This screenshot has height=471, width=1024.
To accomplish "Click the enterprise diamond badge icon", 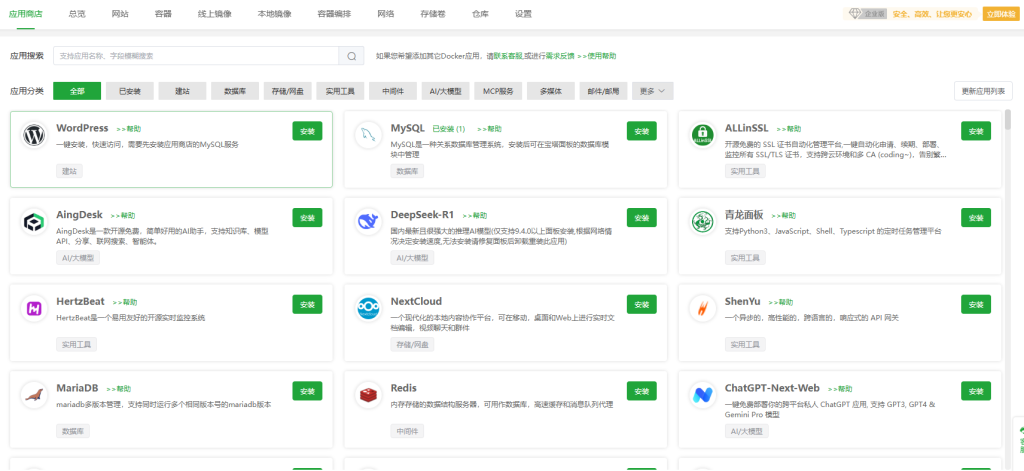I will (x=856, y=14).
